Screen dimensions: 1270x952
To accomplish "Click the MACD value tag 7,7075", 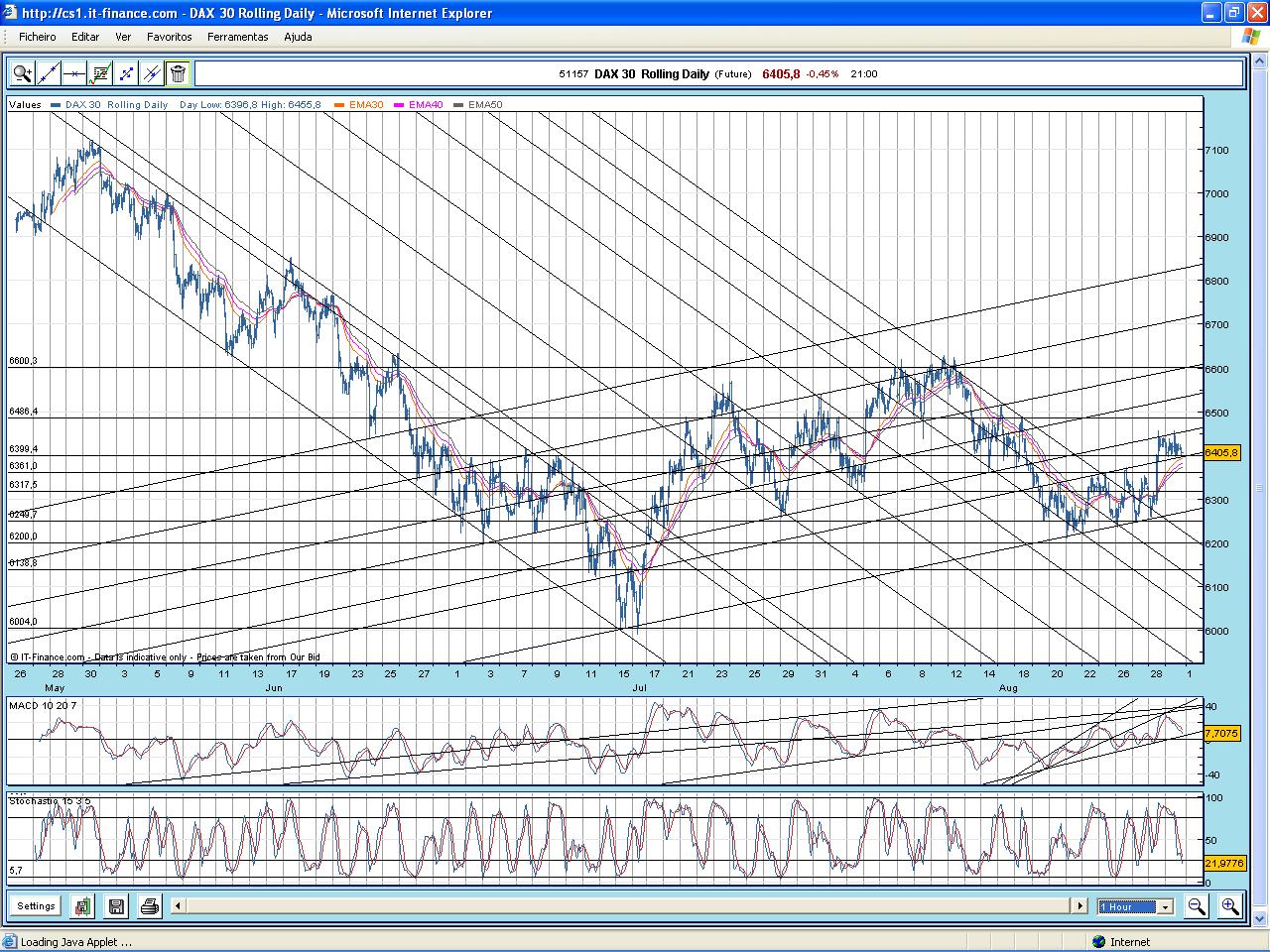I will [1221, 734].
